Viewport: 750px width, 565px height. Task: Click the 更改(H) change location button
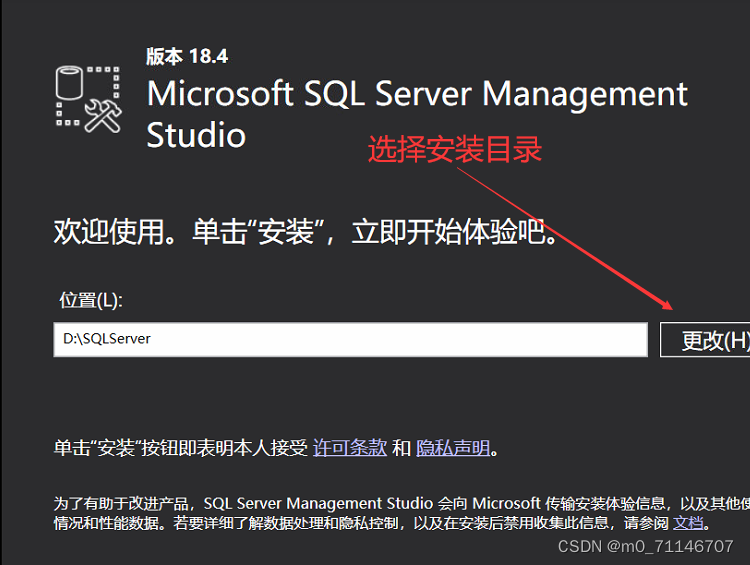pyautogui.click(x=705, y=340)
